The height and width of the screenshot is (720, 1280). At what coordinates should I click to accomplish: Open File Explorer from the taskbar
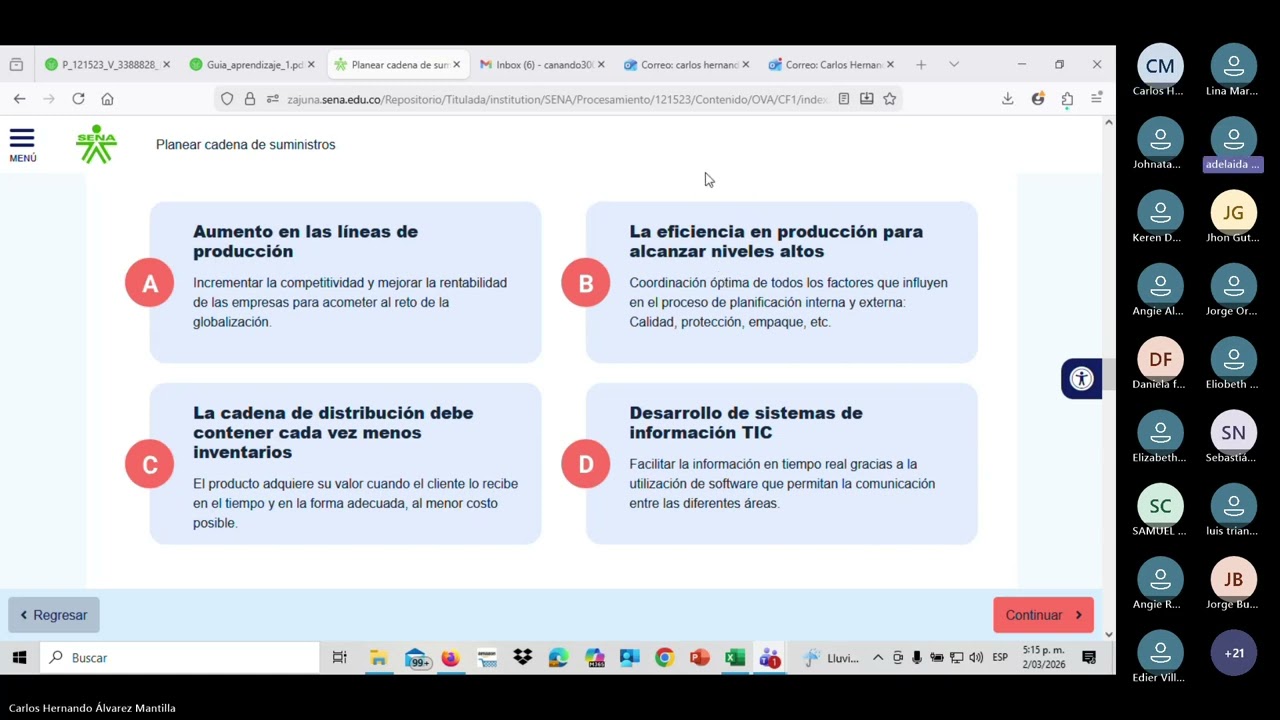[378, 657]
